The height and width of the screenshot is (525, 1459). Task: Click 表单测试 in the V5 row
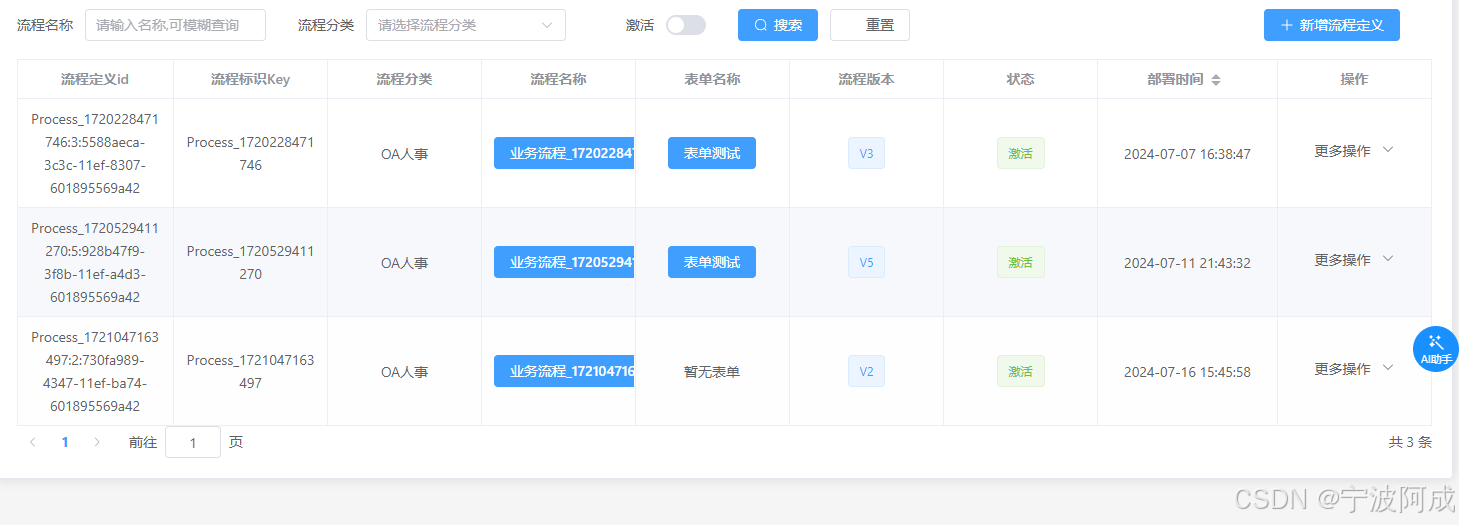(x=712, y=262)
